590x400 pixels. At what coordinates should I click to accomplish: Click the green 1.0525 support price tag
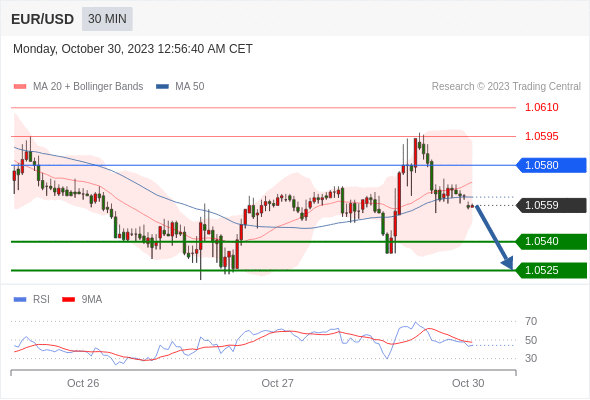tap(551, 270)
